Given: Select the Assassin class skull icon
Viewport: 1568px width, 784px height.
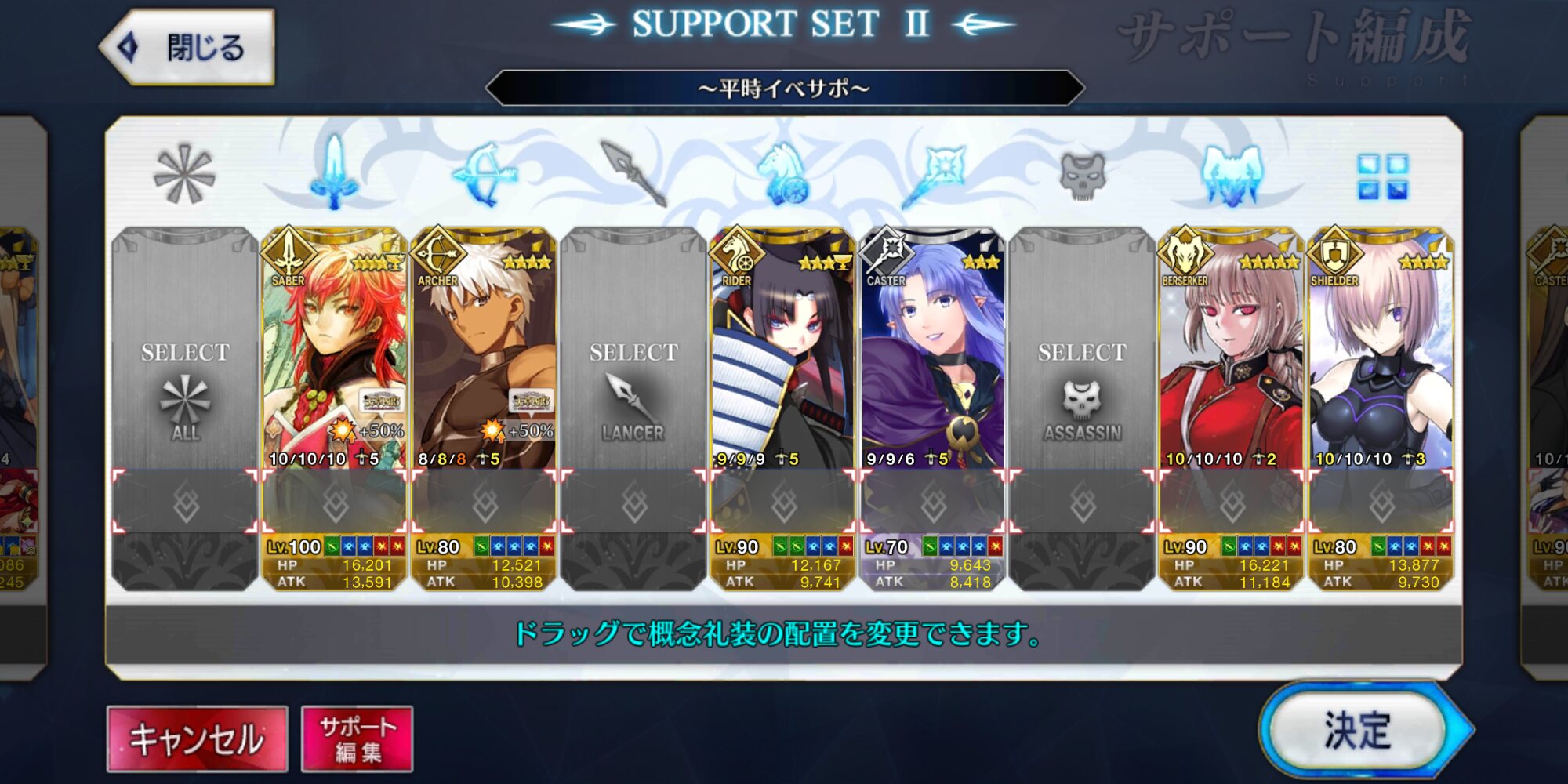Looking at the screenshot, I should pyautogui.click(x=1083, y=176).
